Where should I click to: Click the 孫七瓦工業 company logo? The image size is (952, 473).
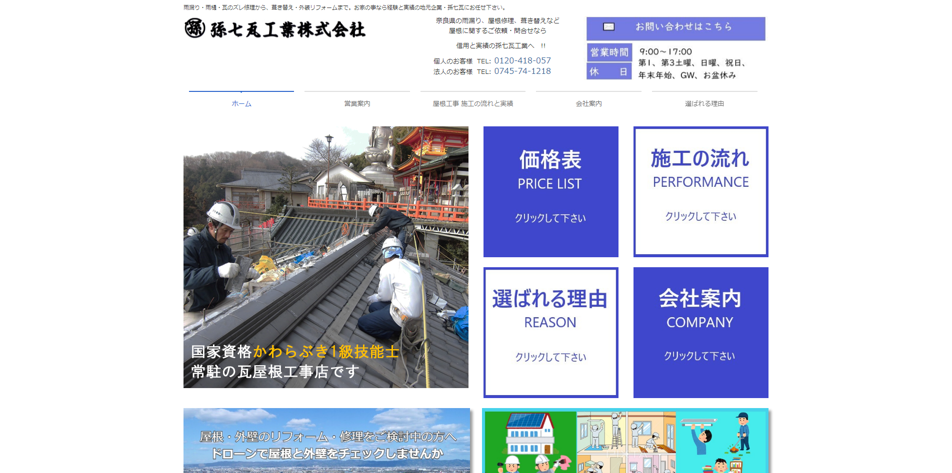coord(275,29)
